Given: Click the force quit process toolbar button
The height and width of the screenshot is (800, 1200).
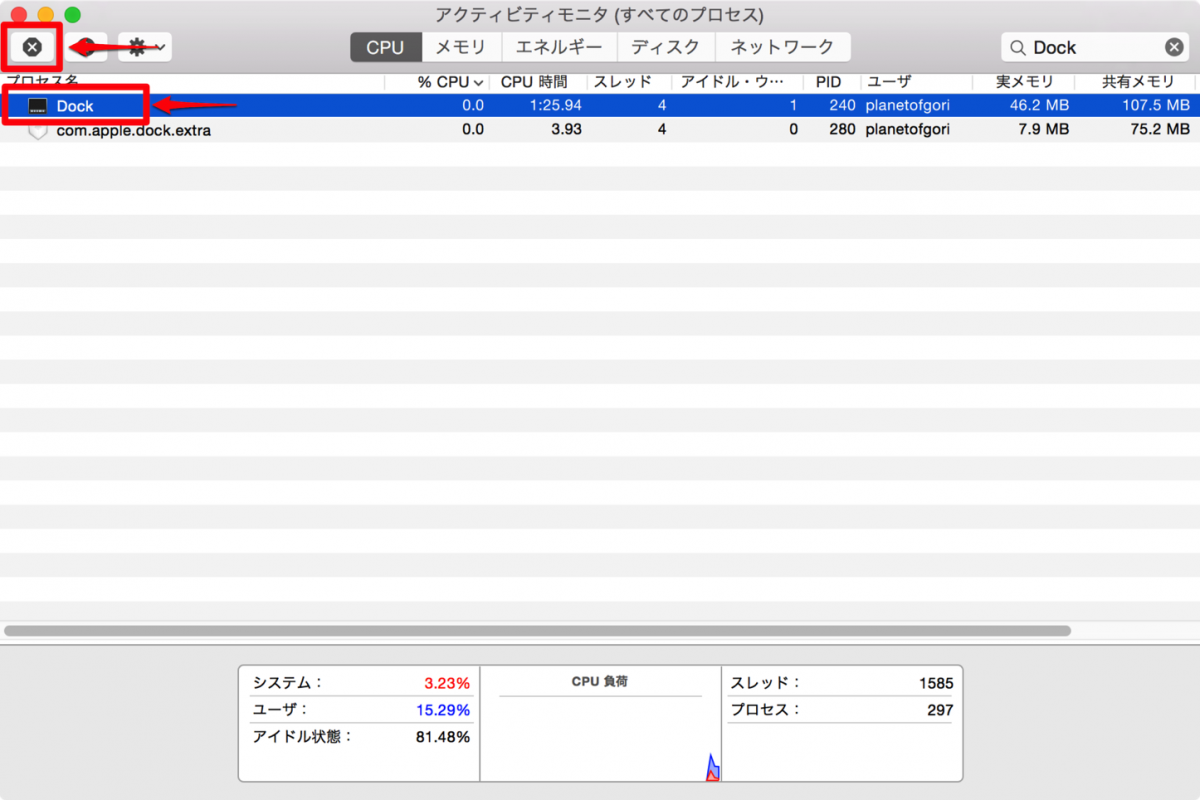Looking at the screenshot, I should tap(32, 47).
